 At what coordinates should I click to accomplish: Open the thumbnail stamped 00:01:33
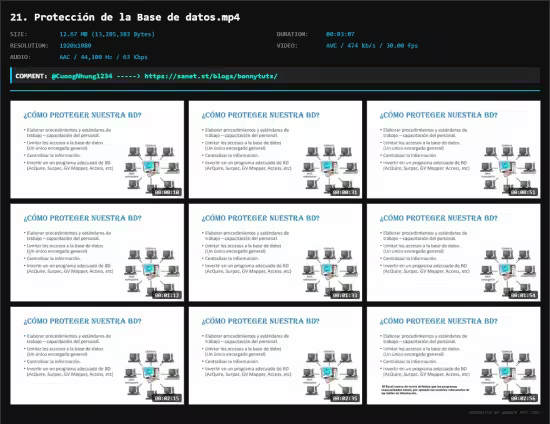point(275,253)
